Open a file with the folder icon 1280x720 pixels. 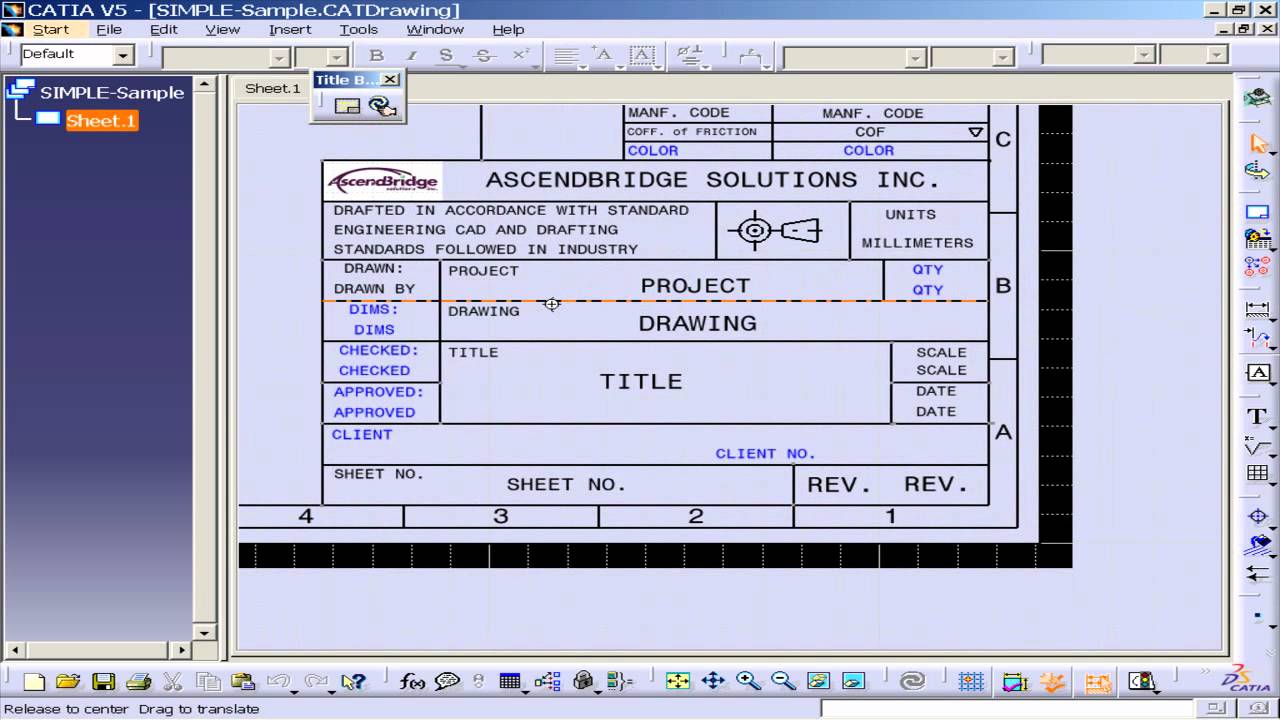pyautogui.click(x=68, y=681)
